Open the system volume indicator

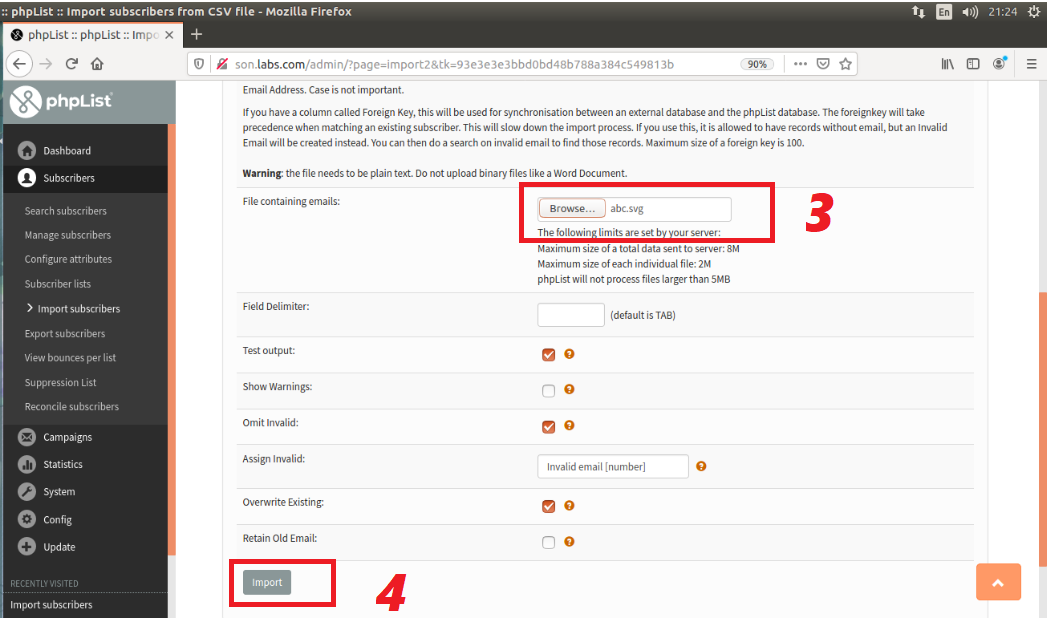[970, 12]
